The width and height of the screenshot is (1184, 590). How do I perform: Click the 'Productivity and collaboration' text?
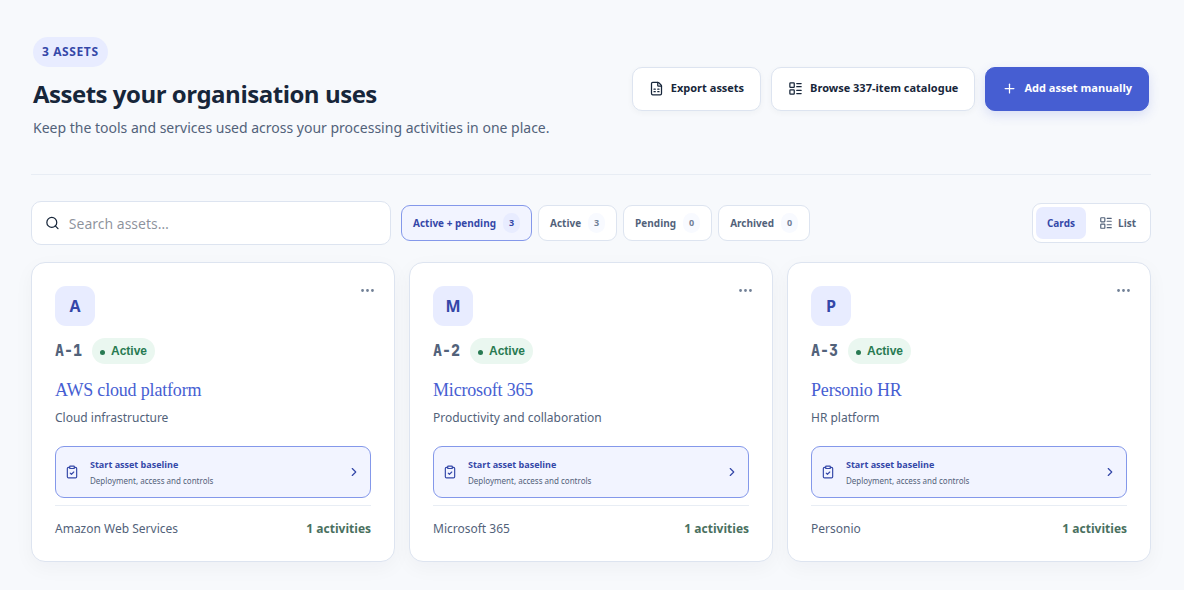pyautogui.click(x=517, y=418)
